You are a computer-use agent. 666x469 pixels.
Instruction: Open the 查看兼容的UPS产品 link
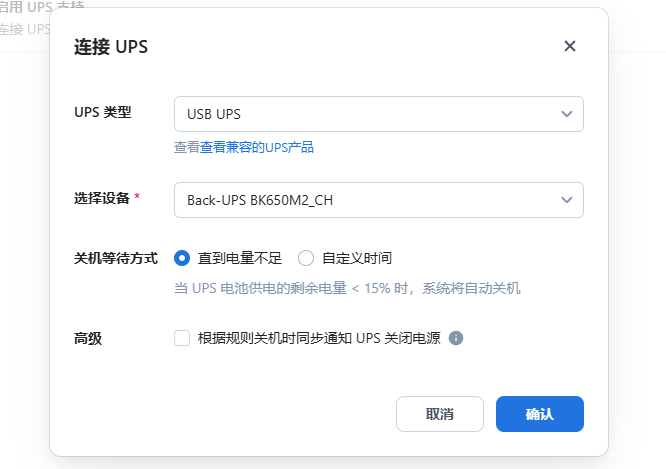click(x=257, y=147)
